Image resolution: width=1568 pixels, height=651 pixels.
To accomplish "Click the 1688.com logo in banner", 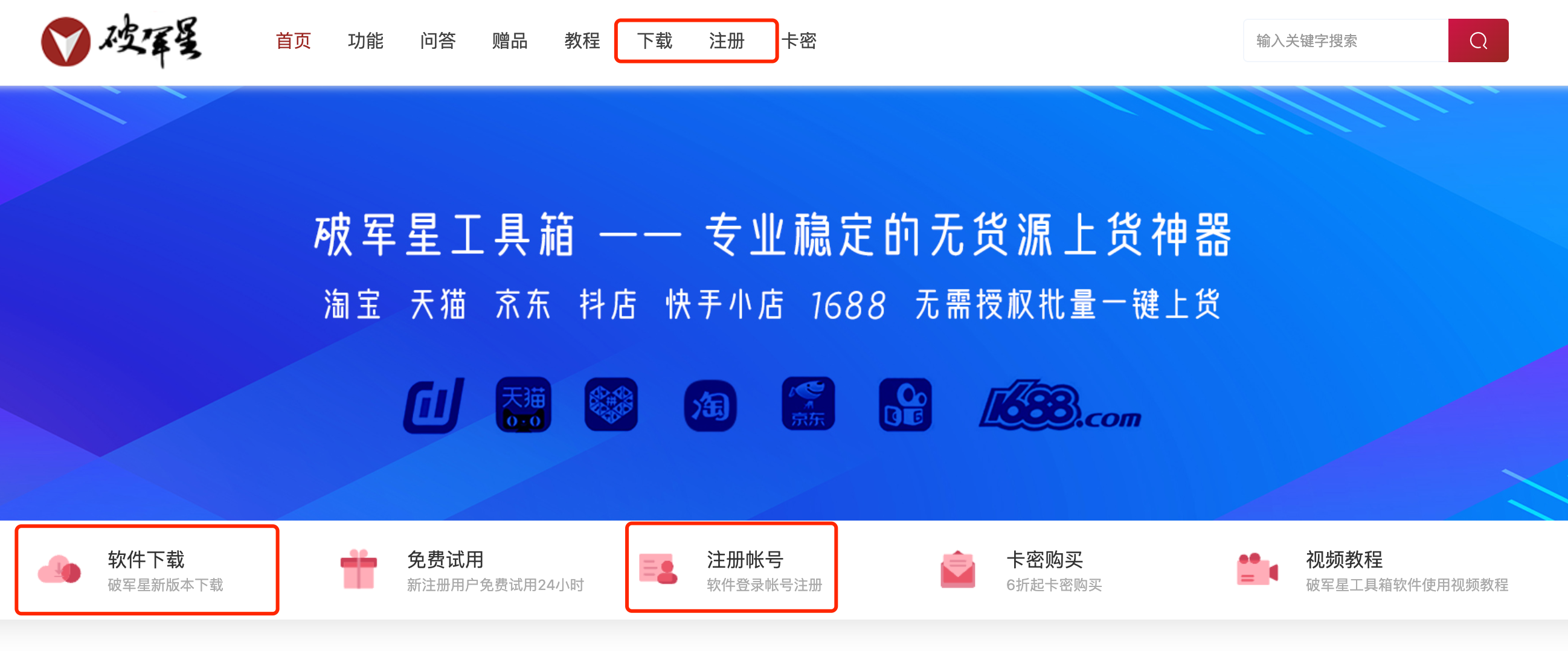I will (1060, 405).
